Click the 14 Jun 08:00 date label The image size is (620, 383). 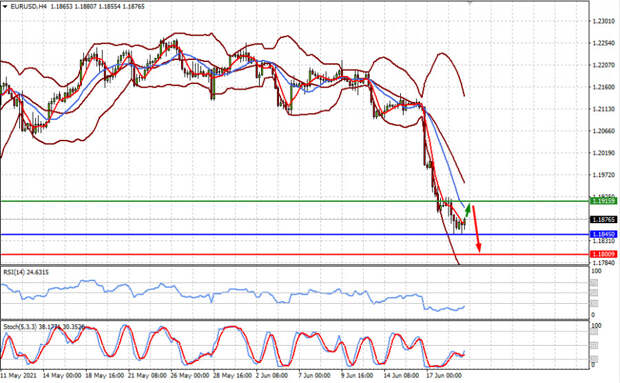tap(401, 375)
